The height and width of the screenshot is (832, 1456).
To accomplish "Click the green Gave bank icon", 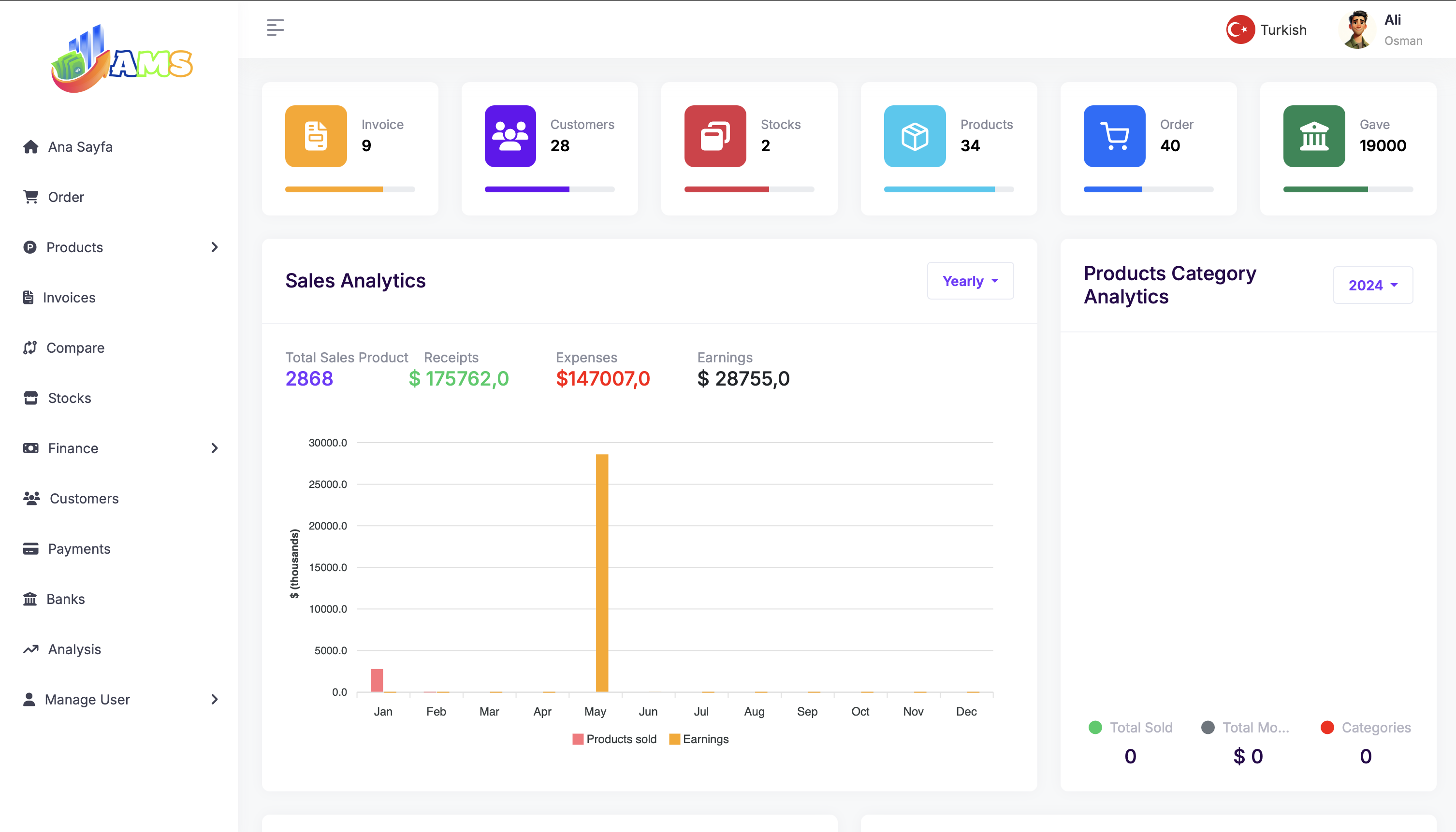I will 1314,136.
